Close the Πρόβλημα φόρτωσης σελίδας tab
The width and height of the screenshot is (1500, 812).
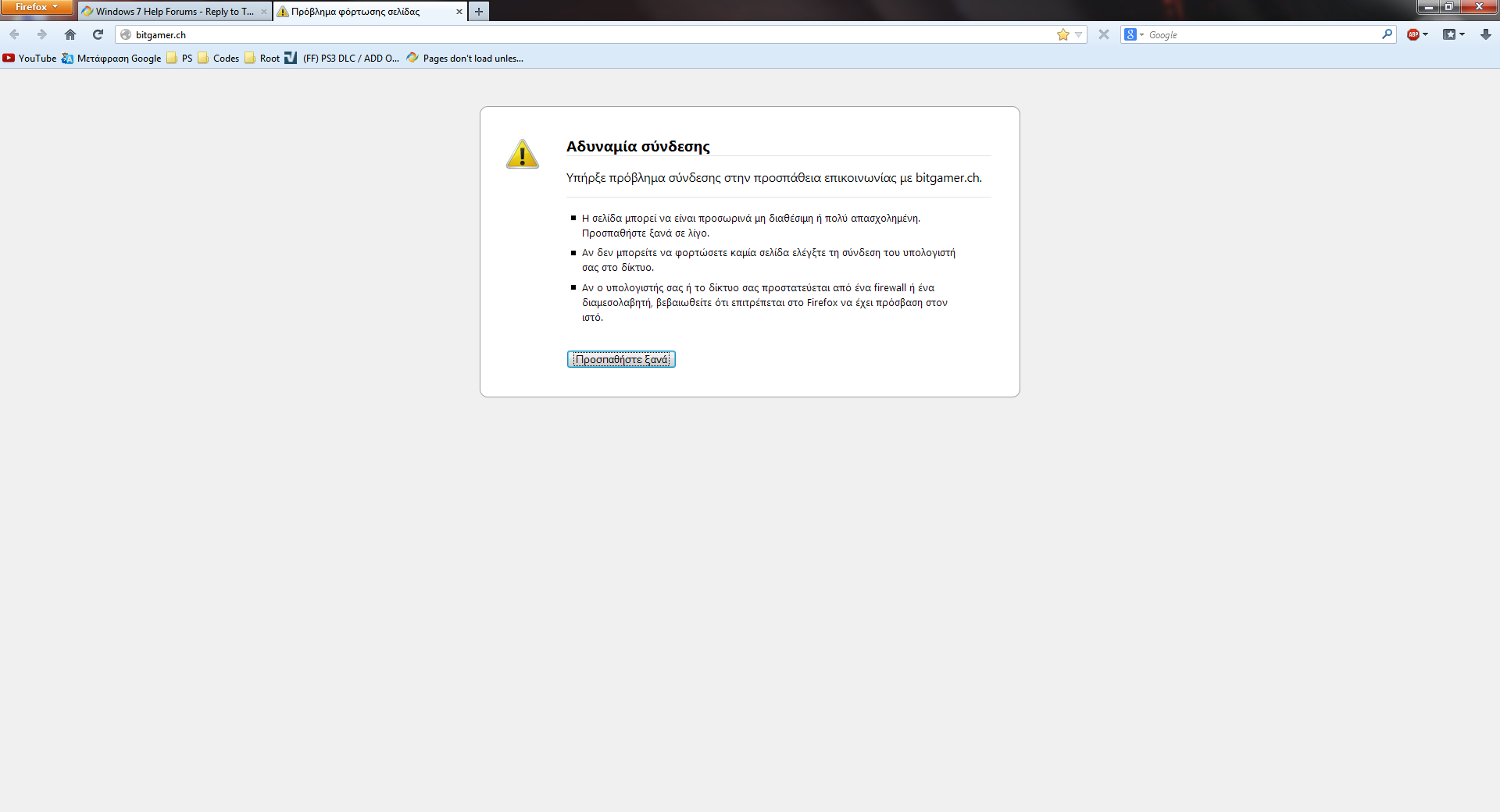459,12
